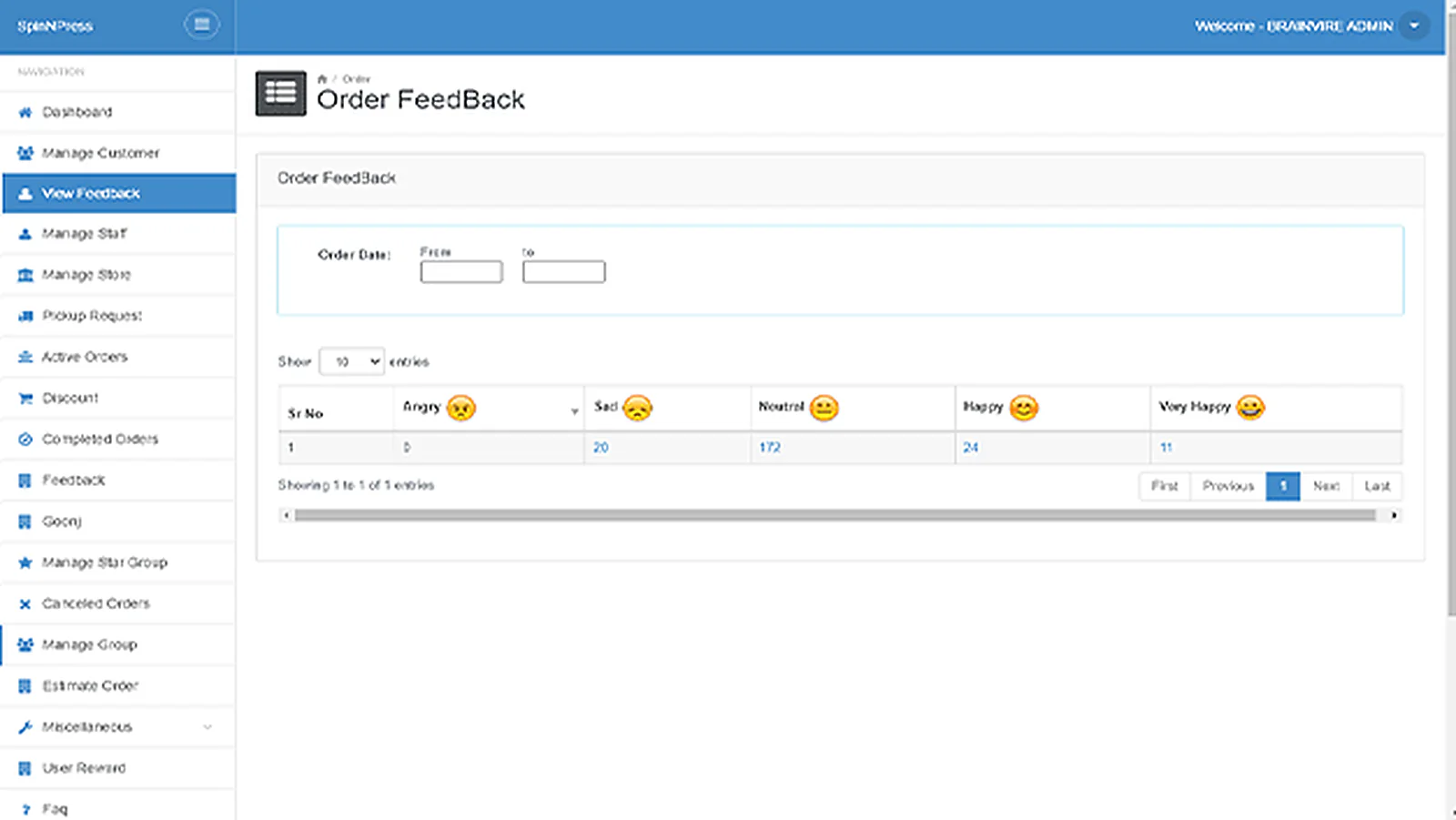Click the Manage Store building icon

click(25, 275)
